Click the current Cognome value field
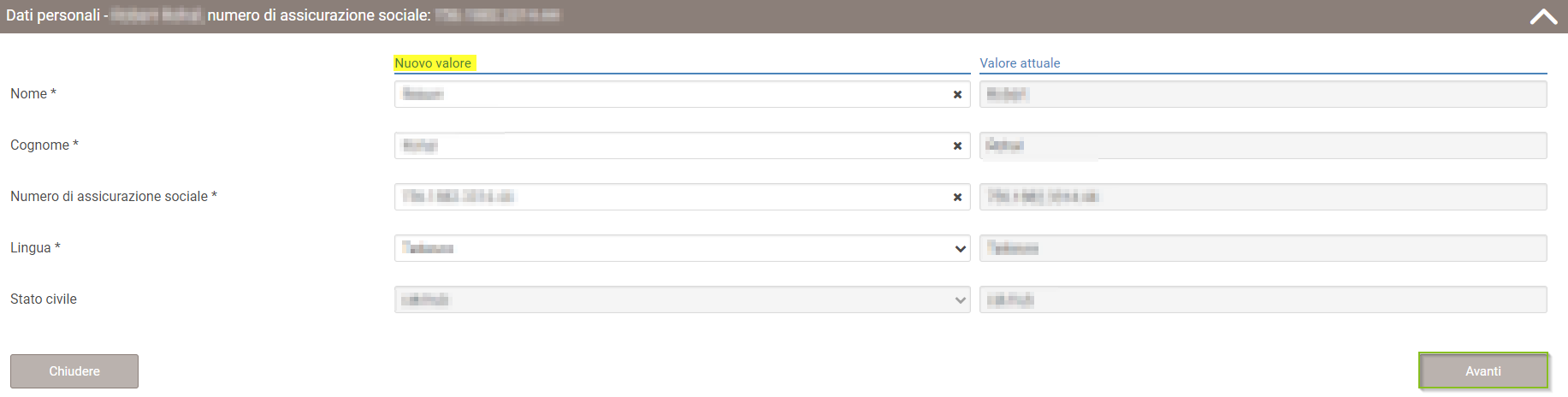1568x397 pixels. [1263, 145]
